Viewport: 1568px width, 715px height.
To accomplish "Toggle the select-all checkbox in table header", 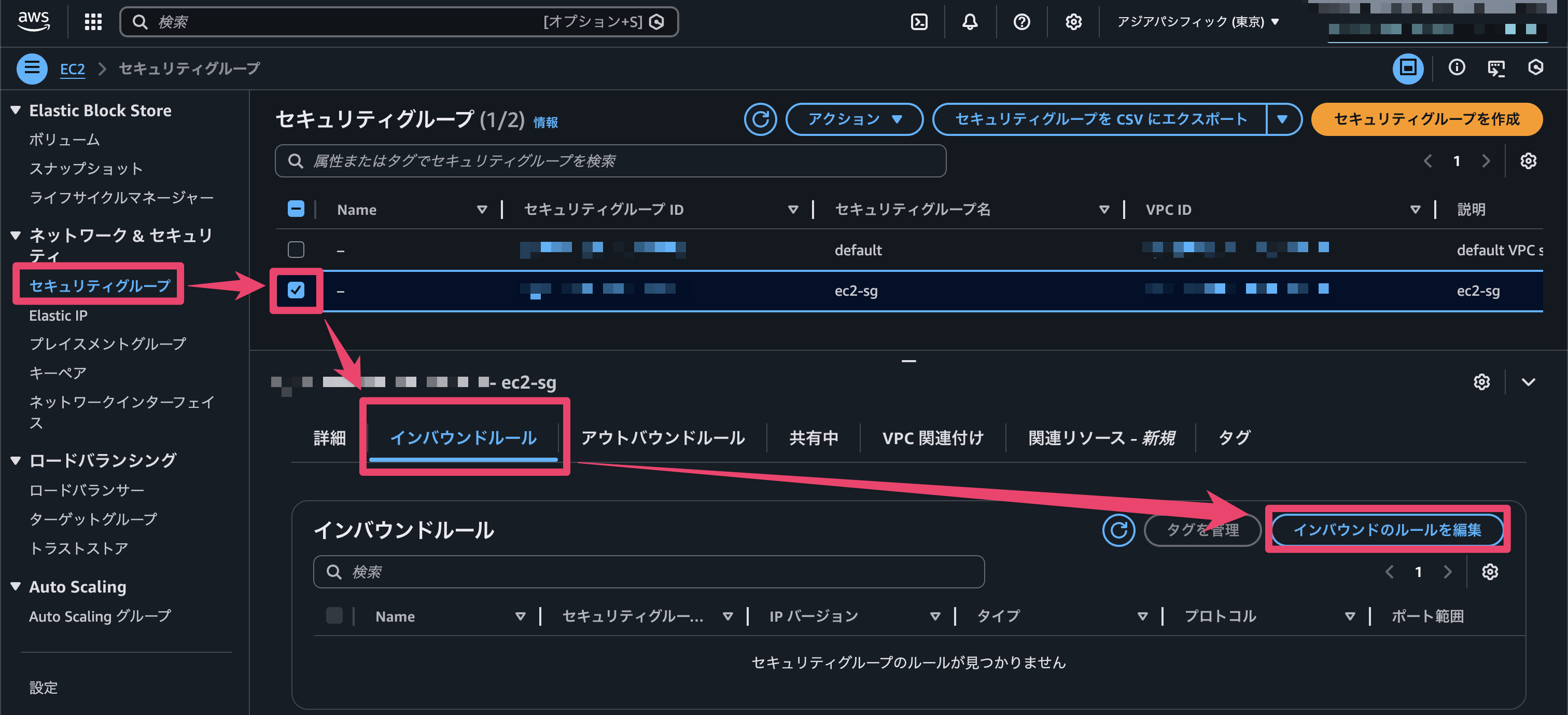I will click(295, 208).
